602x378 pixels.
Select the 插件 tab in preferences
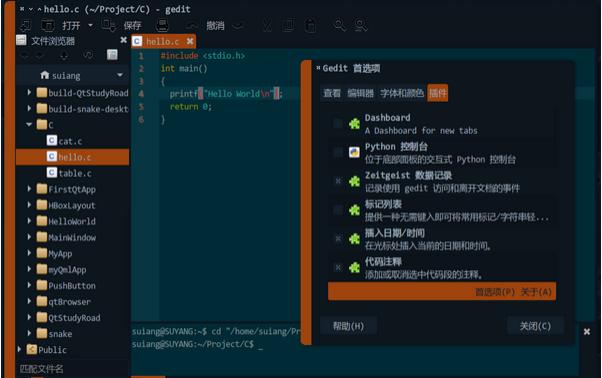[x=438, y=93]
